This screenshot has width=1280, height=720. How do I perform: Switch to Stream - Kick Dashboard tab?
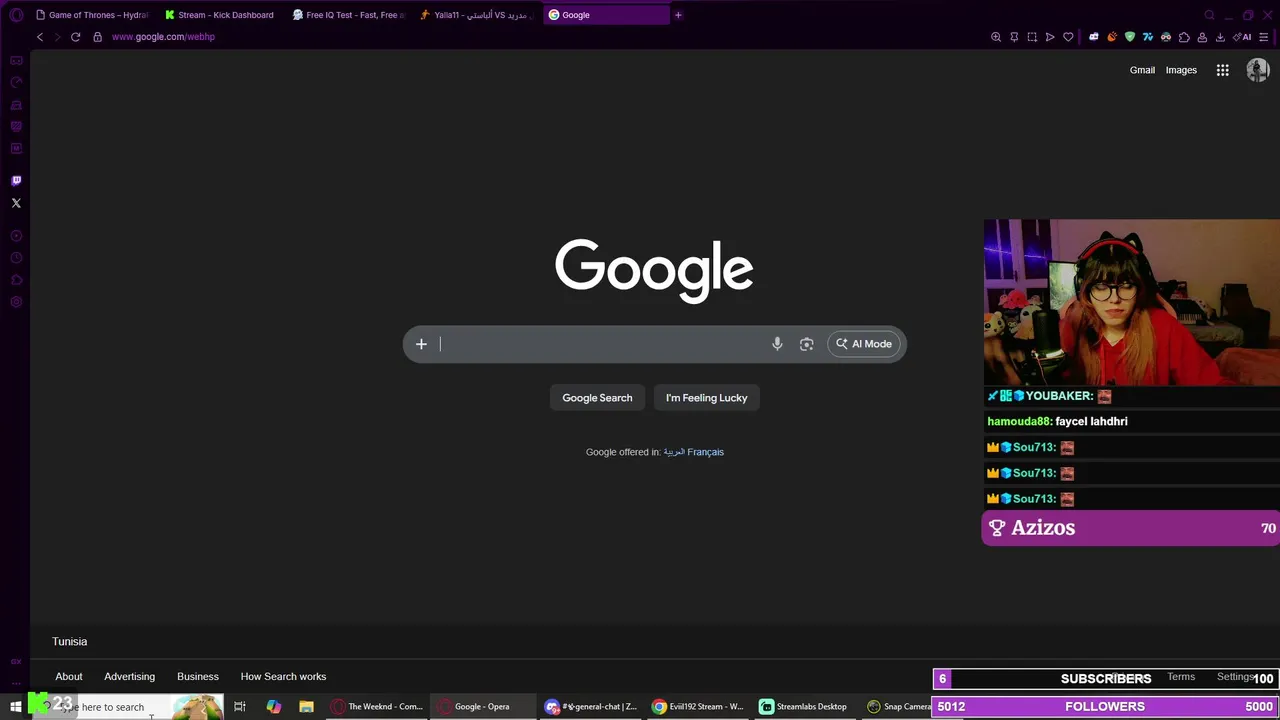(x=220, y=15)
